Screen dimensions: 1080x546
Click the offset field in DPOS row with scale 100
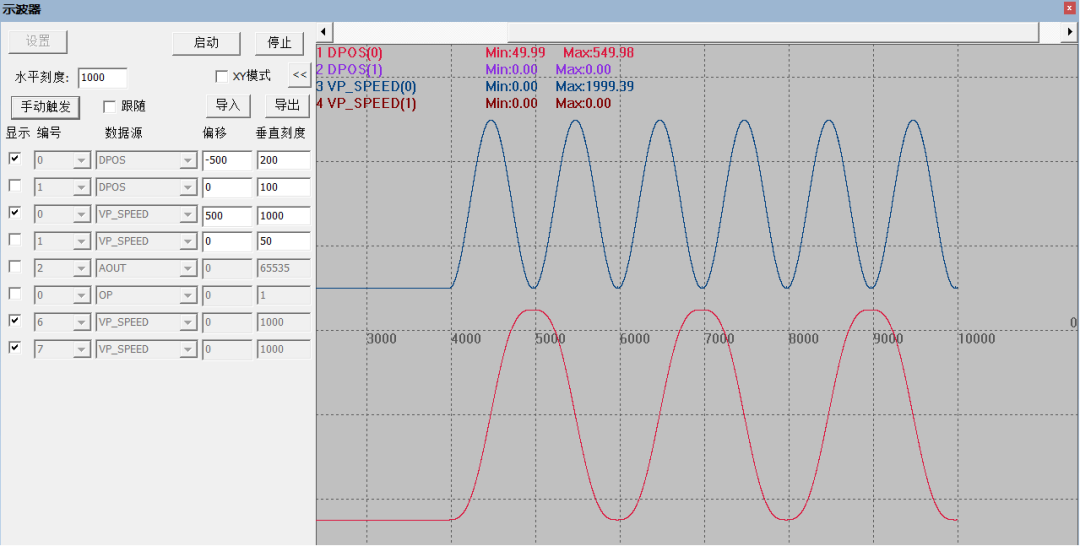coord(227,187)
